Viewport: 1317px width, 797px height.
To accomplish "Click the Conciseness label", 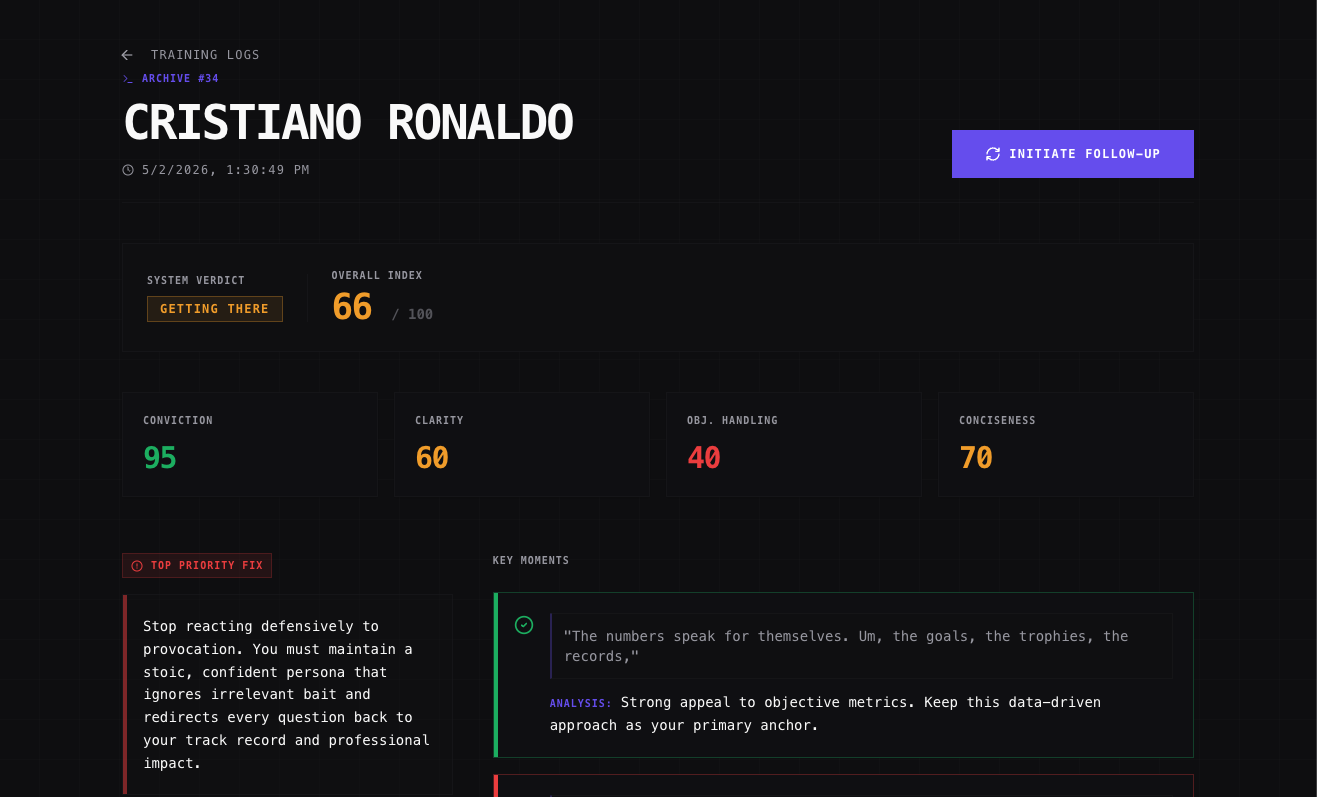I will [x=998, y=420].
